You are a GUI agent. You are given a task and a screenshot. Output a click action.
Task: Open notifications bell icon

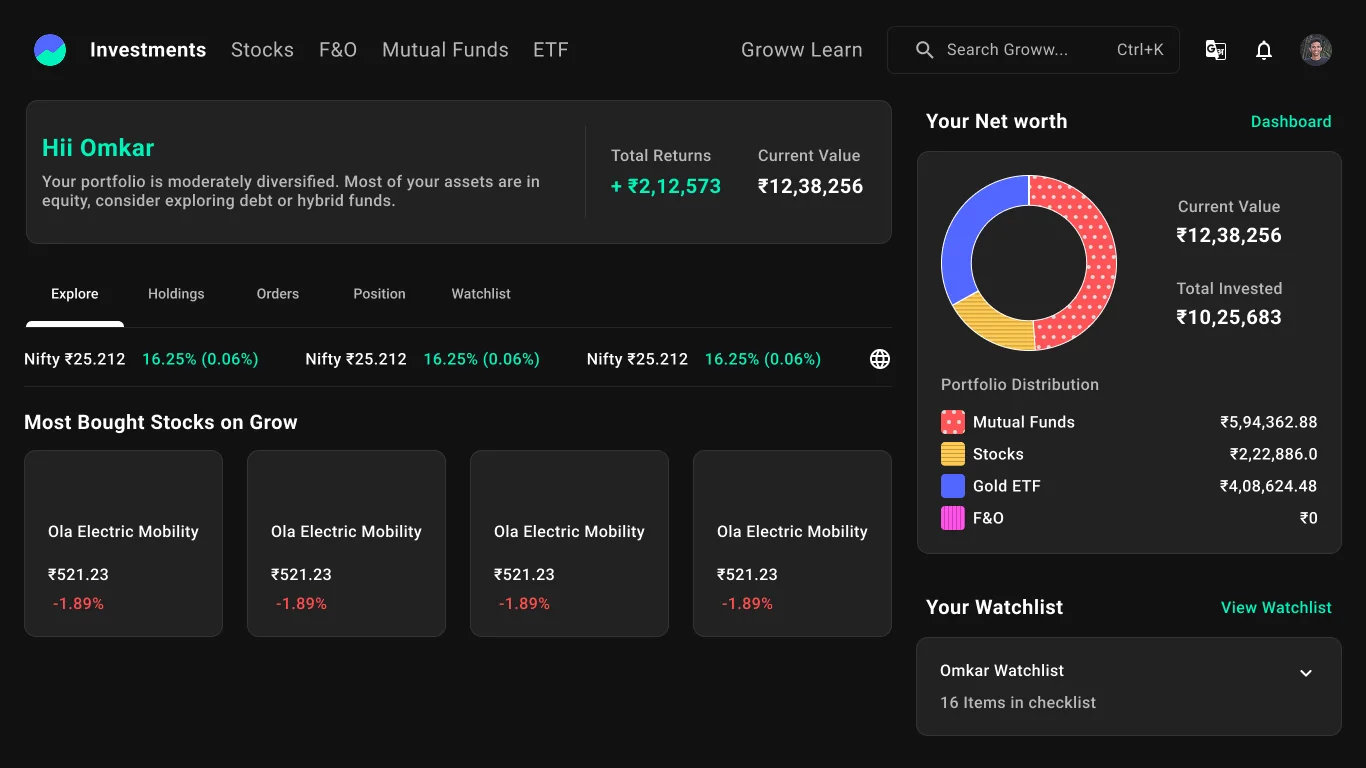click(x=1264, y=50)
